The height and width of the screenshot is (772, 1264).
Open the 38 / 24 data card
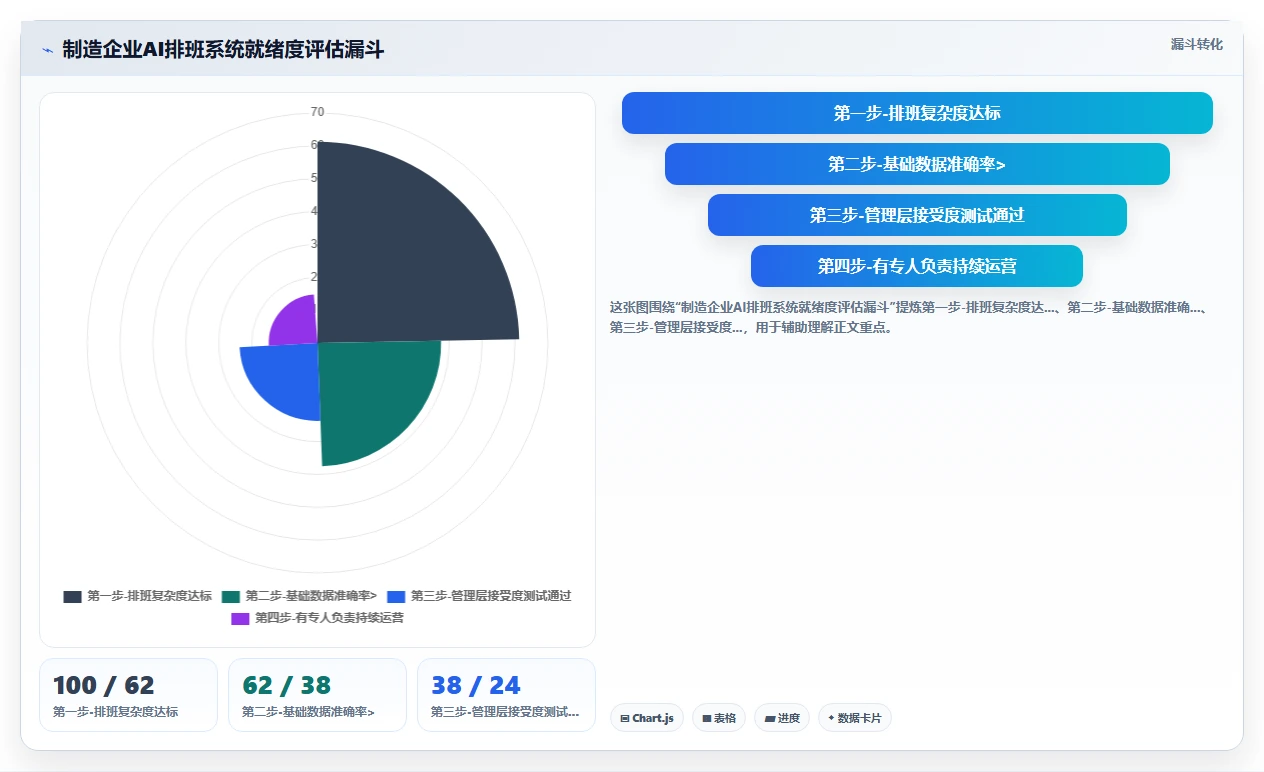[506, 695]
